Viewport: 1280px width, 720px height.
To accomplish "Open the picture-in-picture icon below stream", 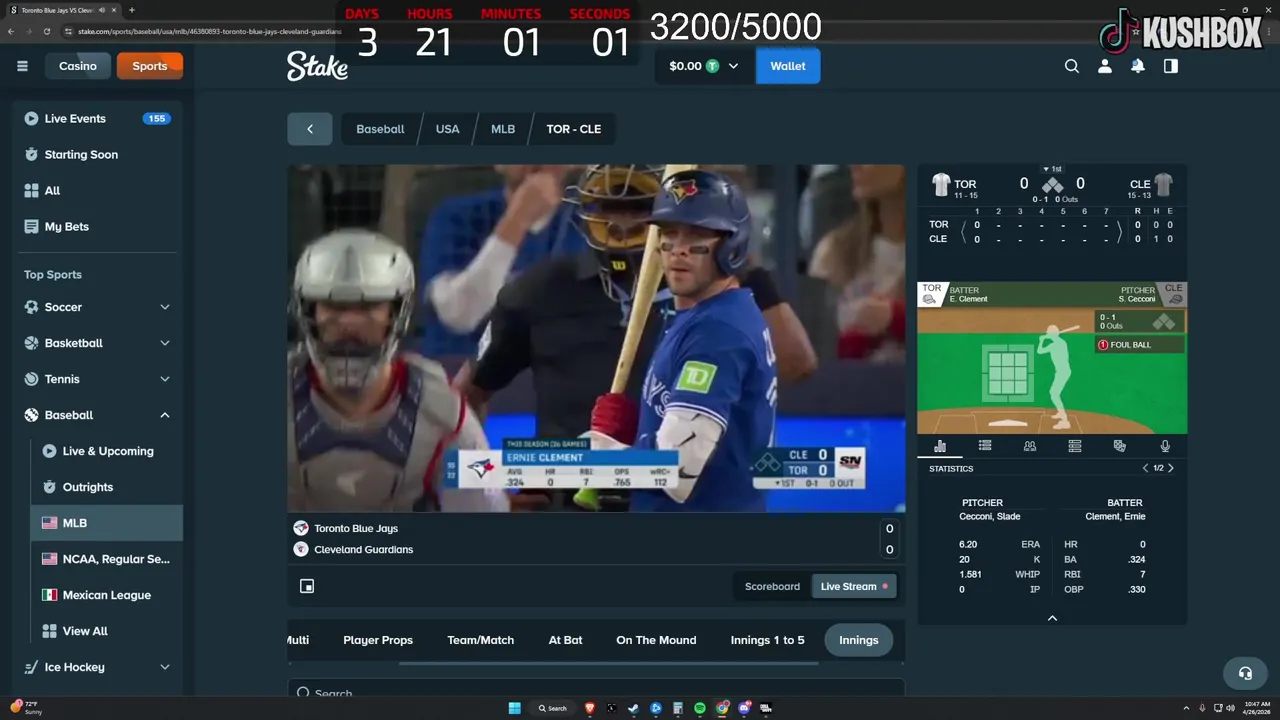I will (x=307, y=587).
